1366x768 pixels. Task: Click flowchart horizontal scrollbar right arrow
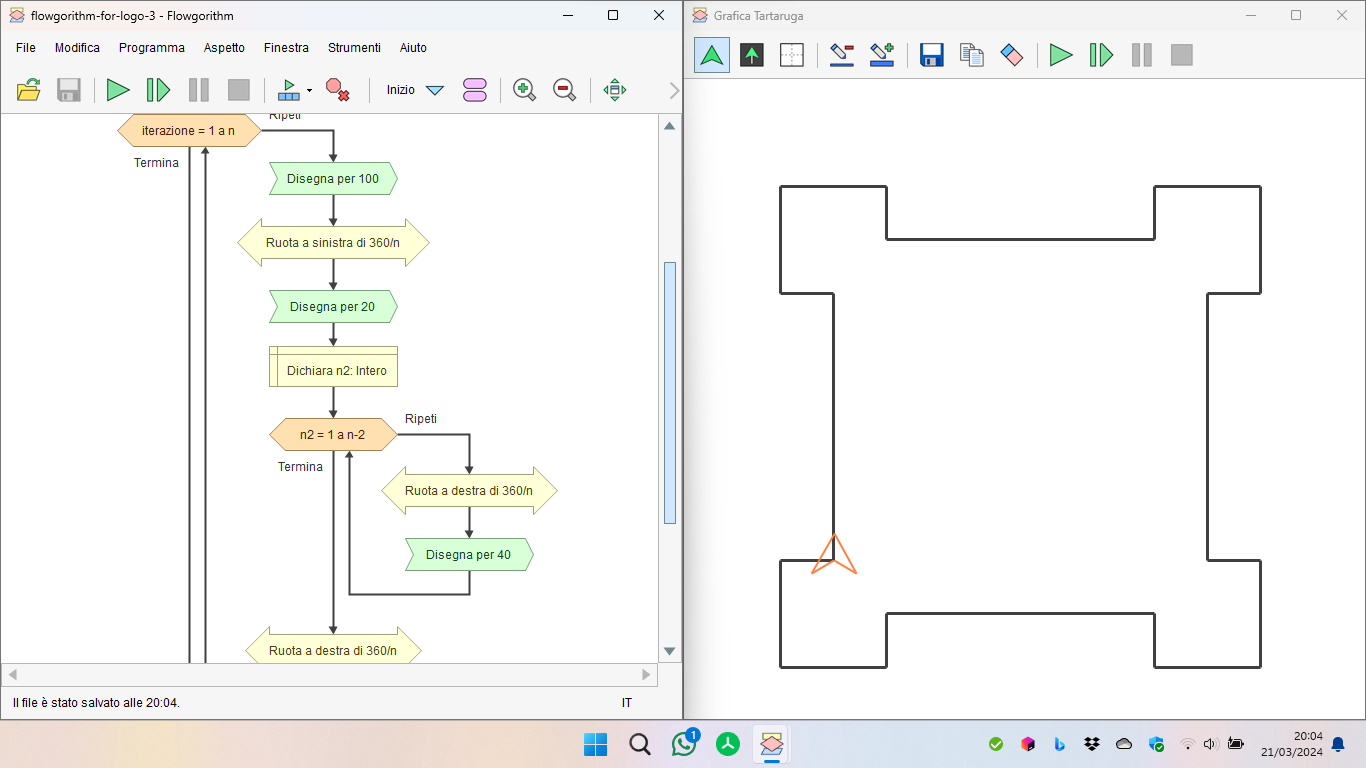tap(647, 675)
